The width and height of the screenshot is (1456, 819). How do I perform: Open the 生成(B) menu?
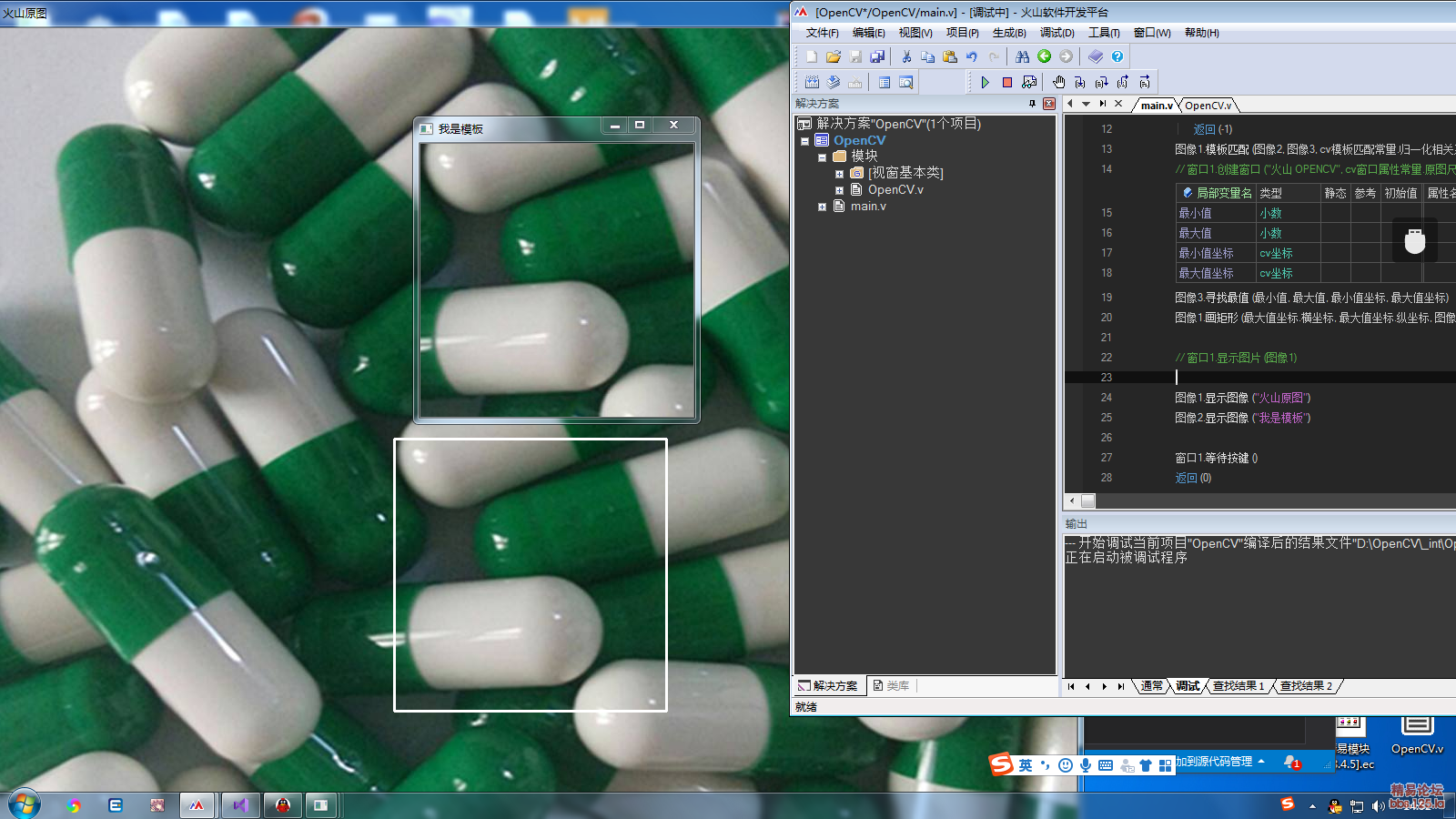point(1009,33)
